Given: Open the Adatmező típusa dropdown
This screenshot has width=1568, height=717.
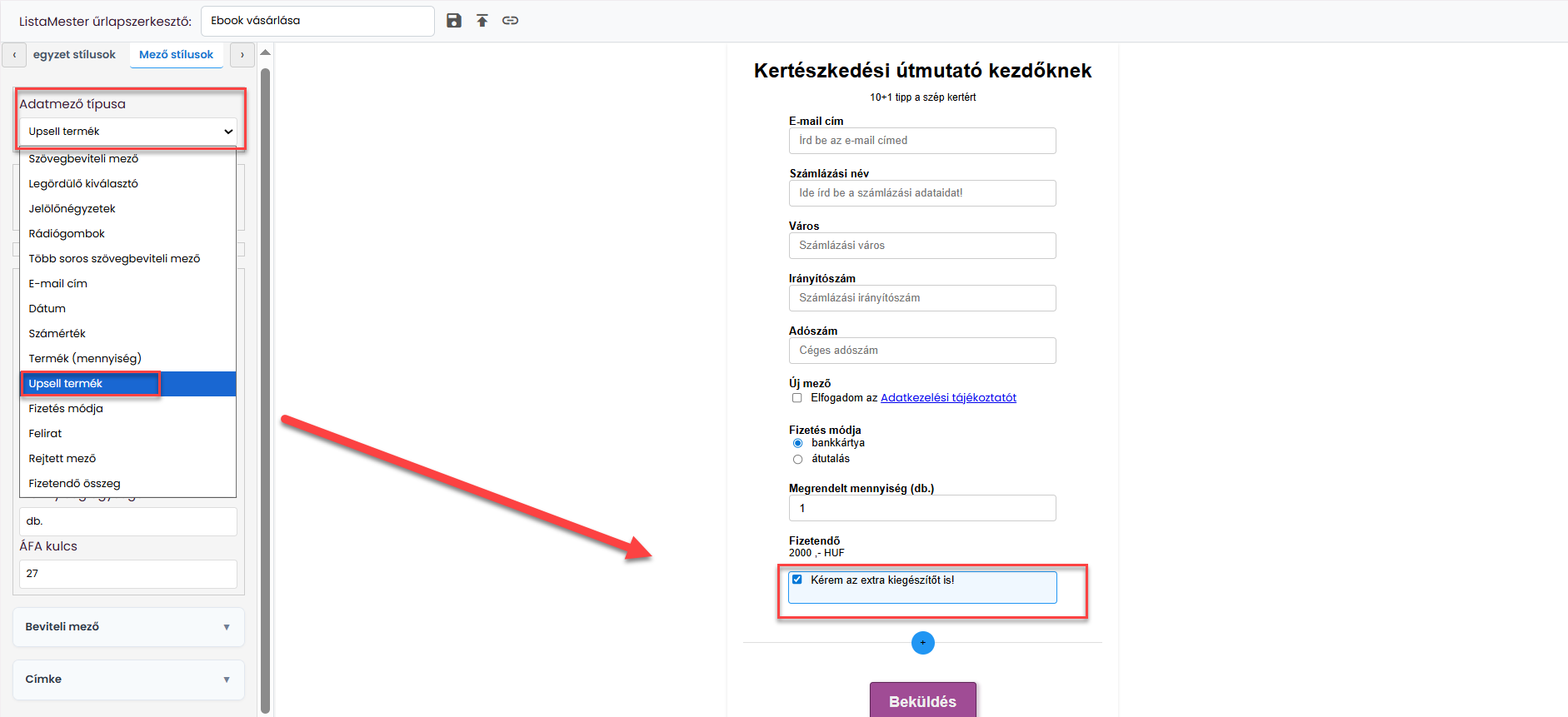Looking at the screenshot, I should [128, 132].
